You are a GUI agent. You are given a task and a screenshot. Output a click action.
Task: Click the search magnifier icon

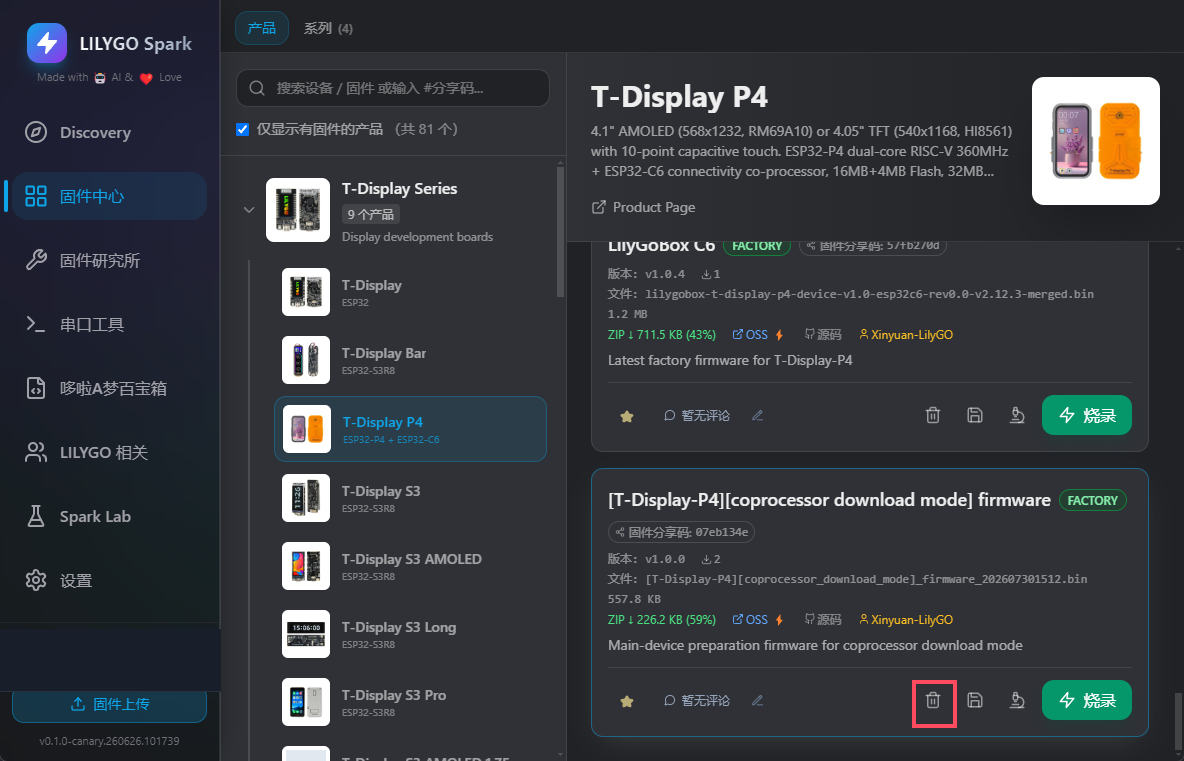pos(257,88)
